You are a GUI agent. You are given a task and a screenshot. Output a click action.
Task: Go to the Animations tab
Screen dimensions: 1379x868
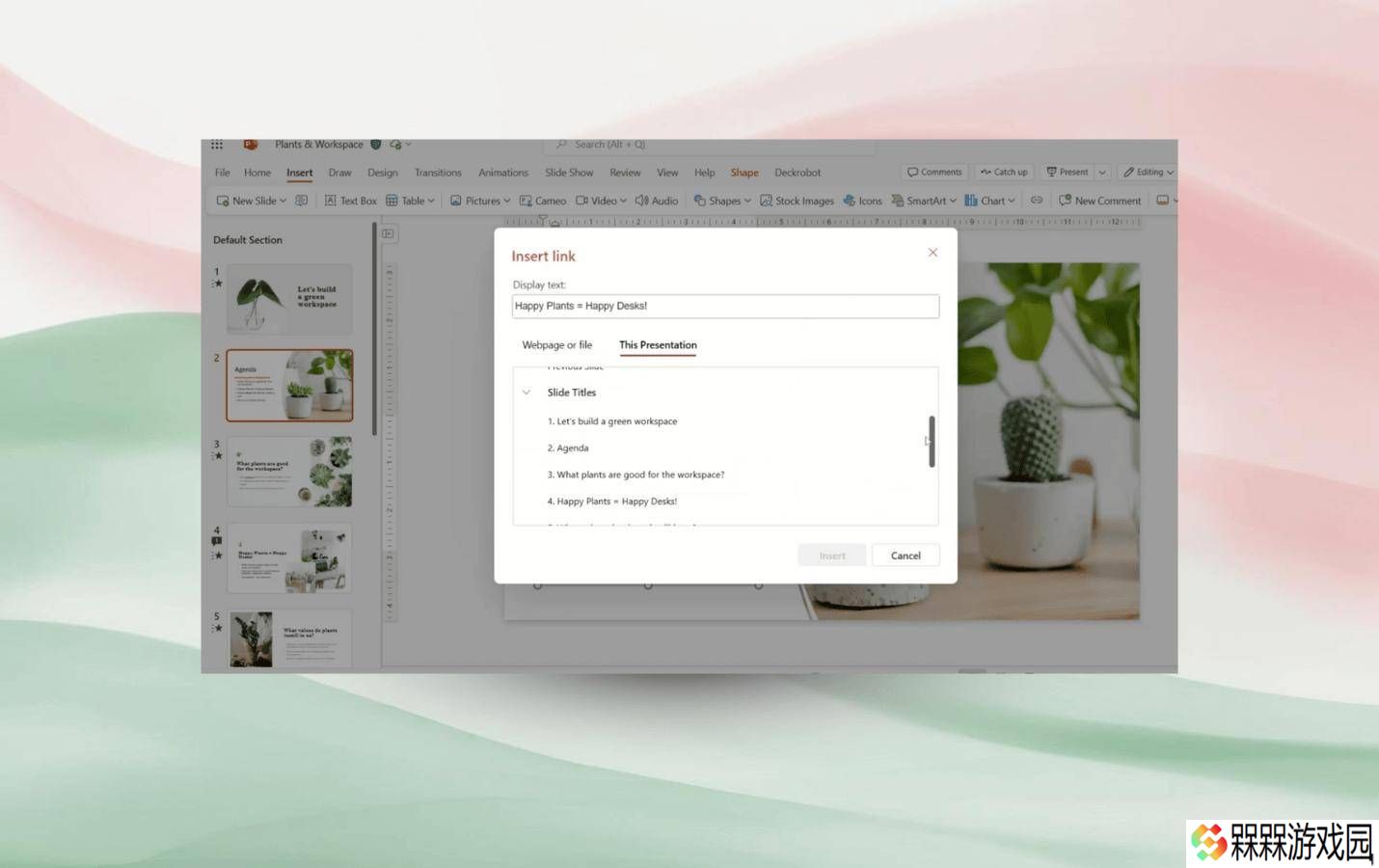click(503, 173)
